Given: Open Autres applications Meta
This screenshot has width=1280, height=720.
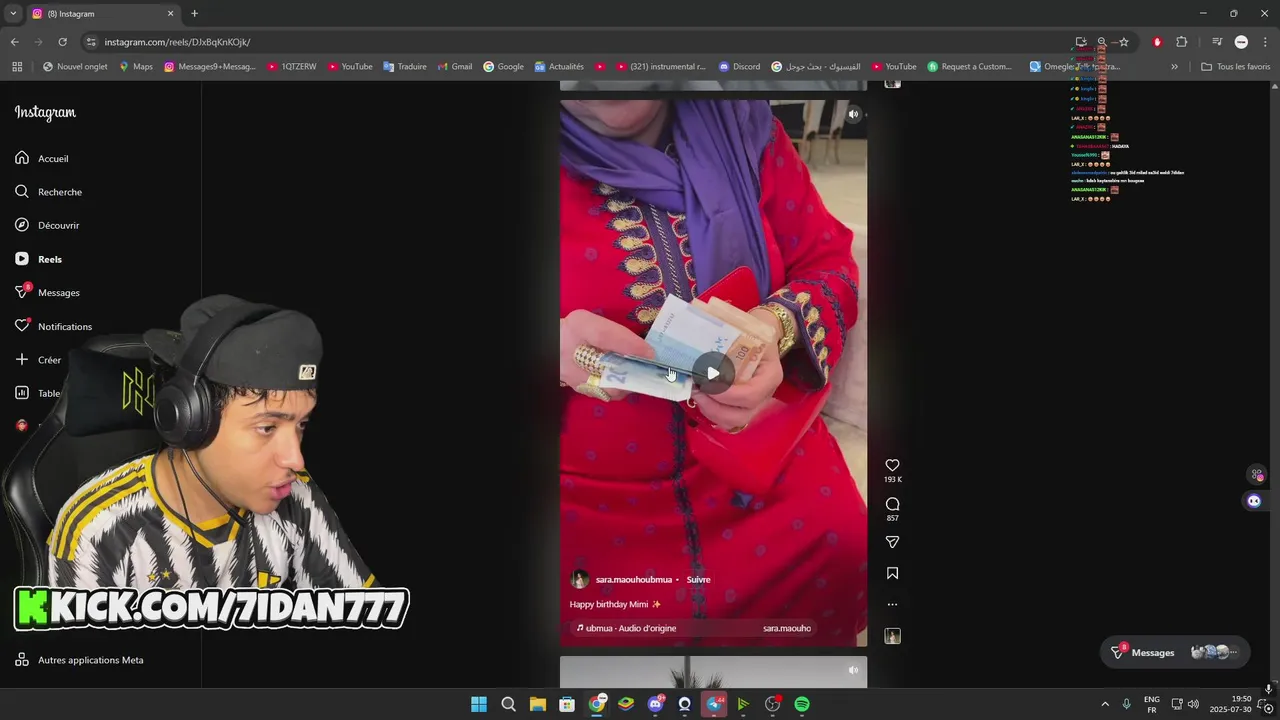Looking at the screenshot, I should [79, 660].
